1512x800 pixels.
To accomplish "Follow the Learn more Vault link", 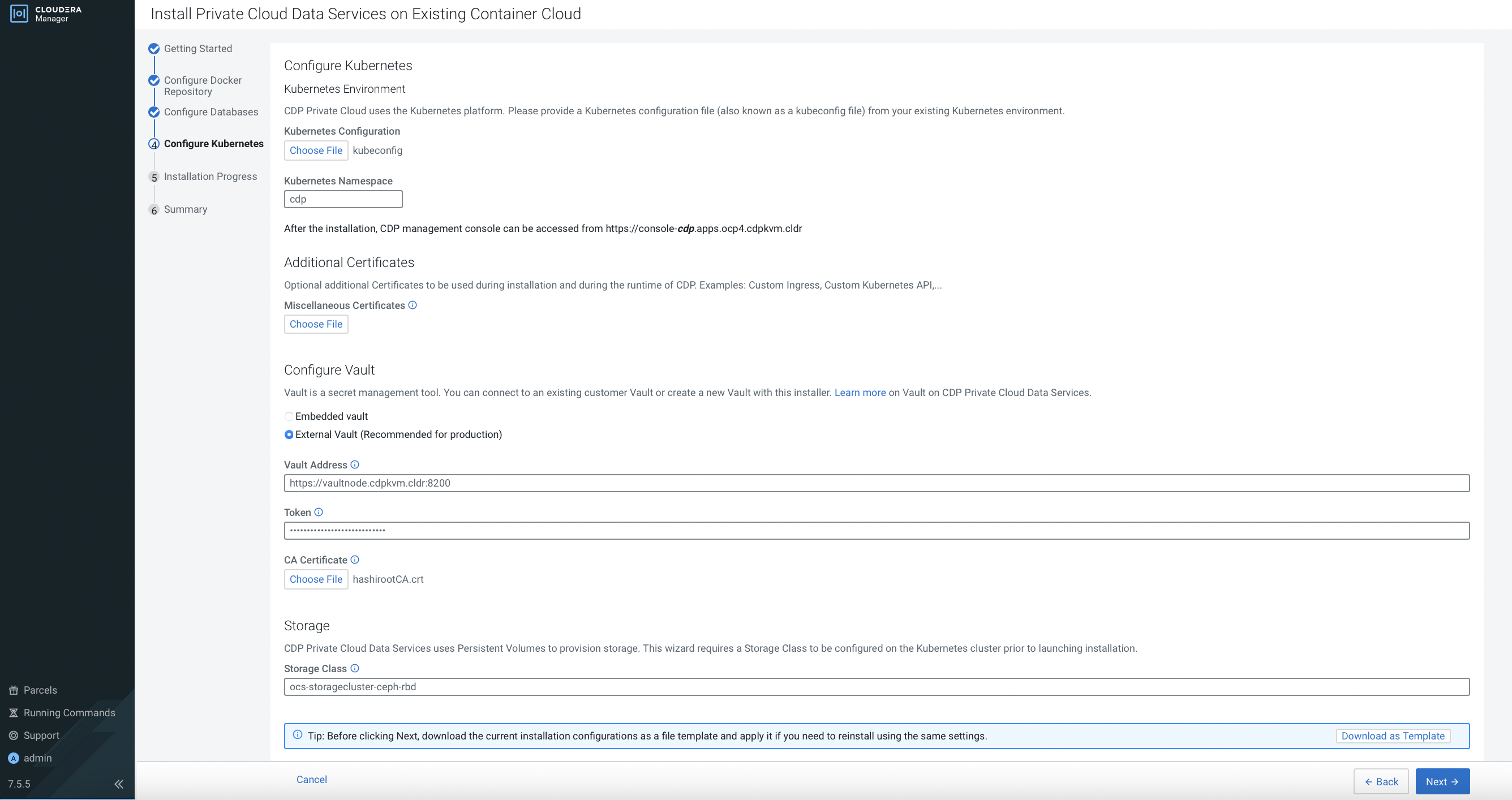I will click(x=860, y=393).
